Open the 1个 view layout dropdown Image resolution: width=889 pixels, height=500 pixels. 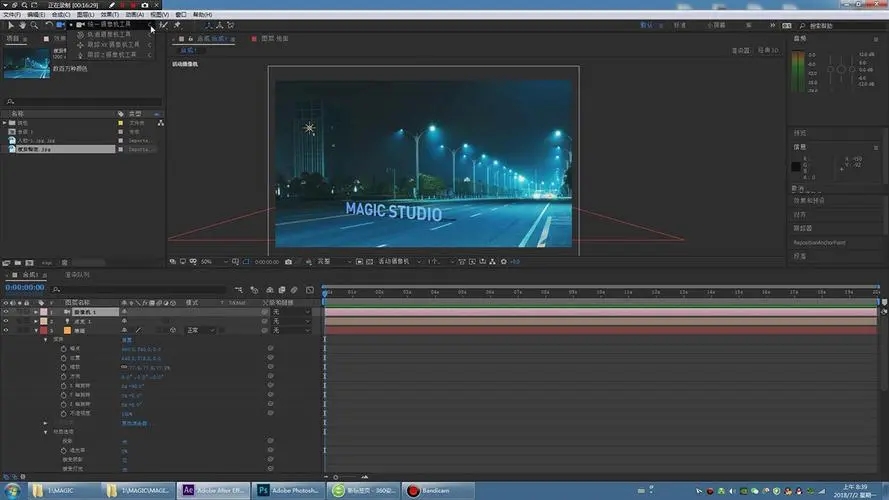[441, 261]
